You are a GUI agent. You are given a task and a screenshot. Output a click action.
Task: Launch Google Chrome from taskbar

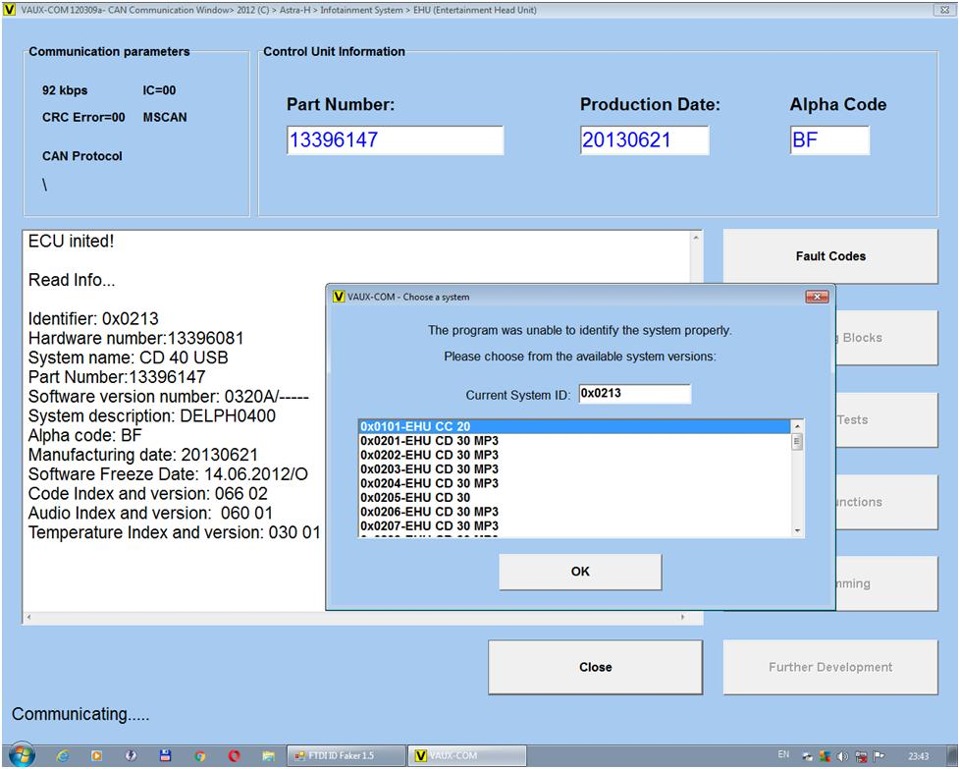pos(200,756)
